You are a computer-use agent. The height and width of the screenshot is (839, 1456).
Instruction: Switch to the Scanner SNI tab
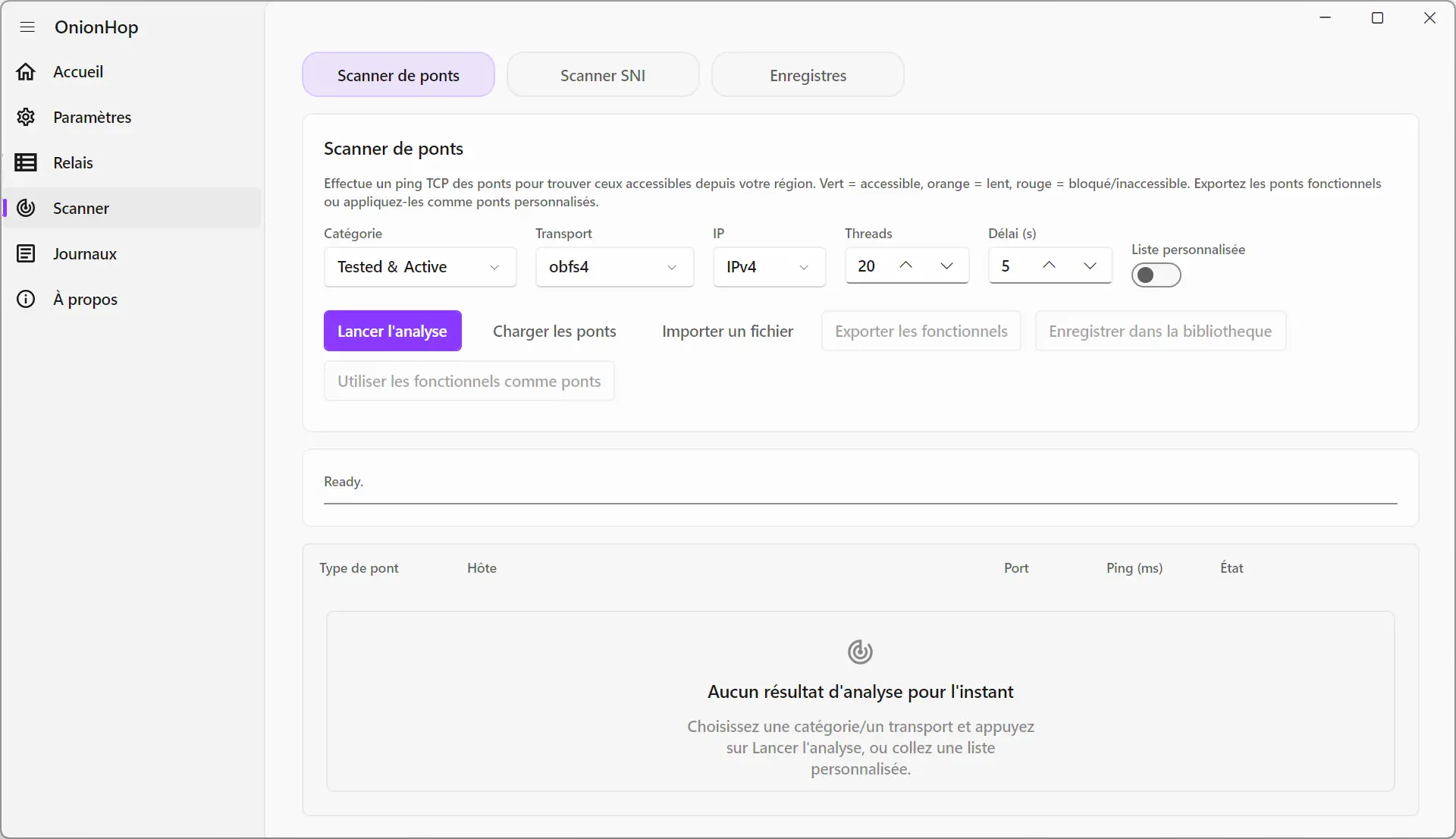pos(603,75)
